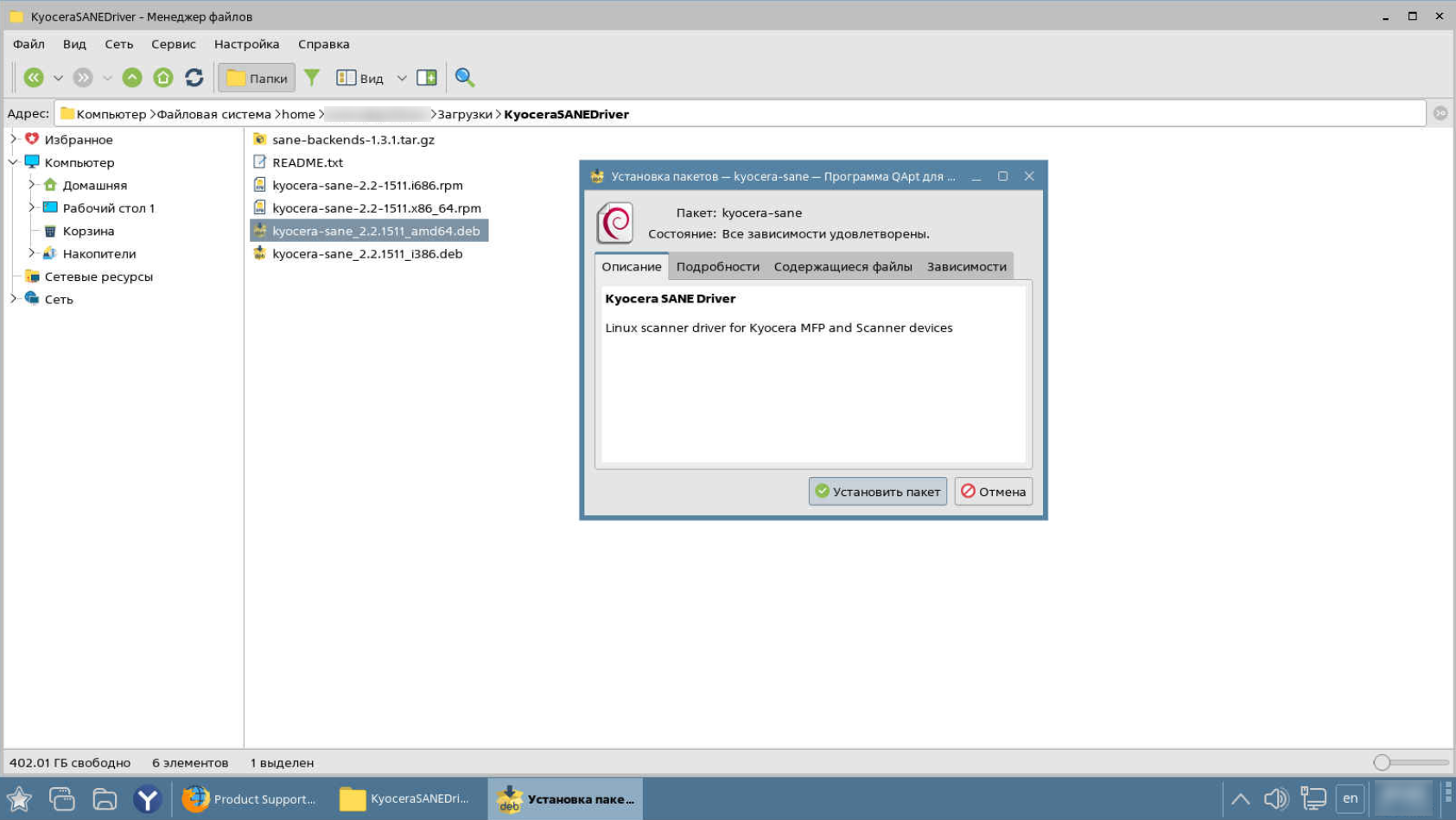Image resolution: width=1456 pixels, height=820 pixels.
Task: Open the green filter funnel tool
Action: pos(312,78)
